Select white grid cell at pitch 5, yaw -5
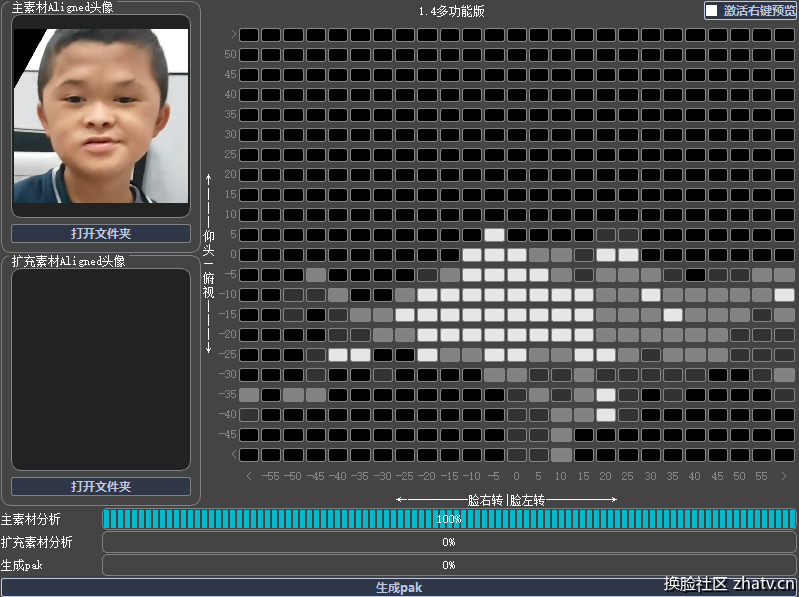Screen dimensions: 799x597 point(494,235)
